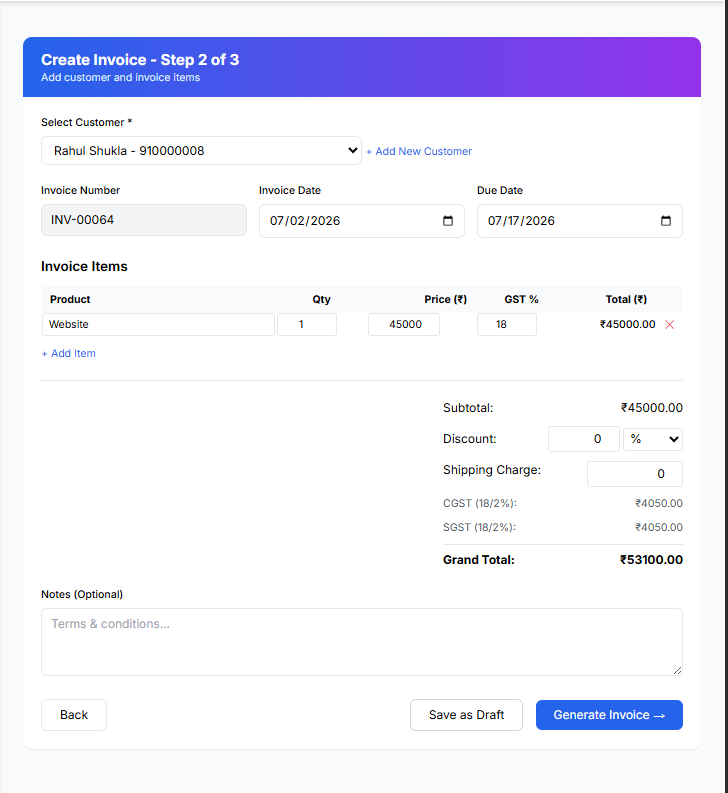
Task: Remove the Website item with red X
Action: 669,325
